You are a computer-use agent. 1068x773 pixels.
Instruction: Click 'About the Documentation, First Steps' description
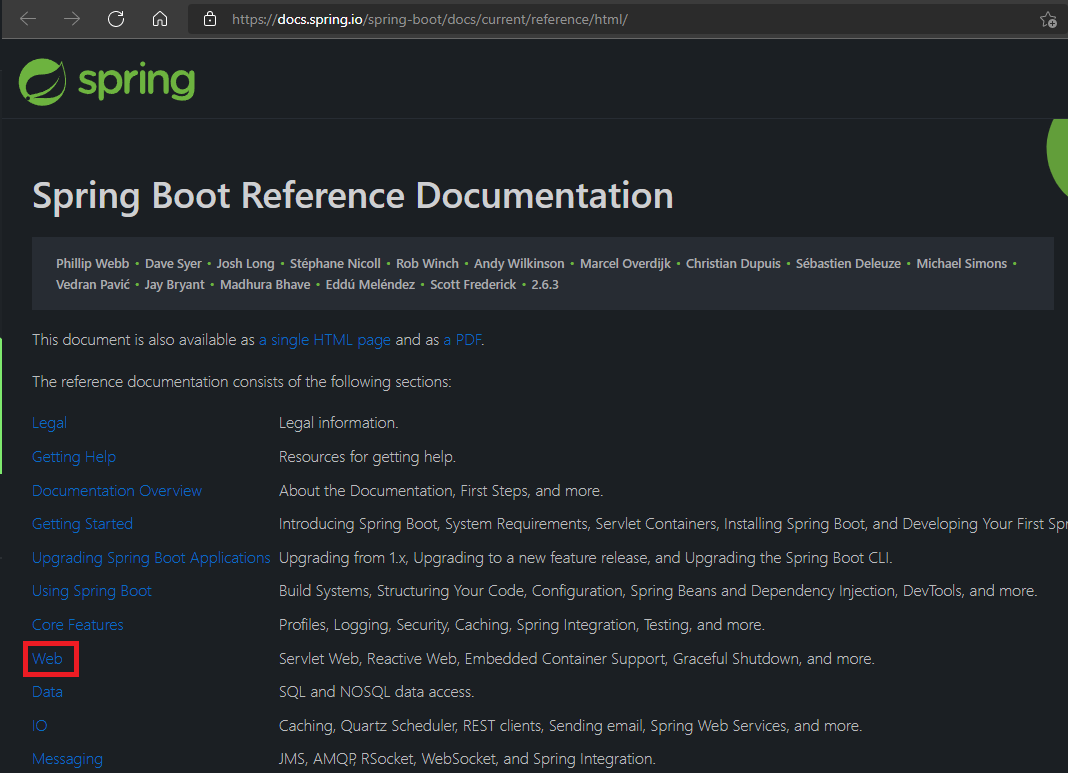tap(441, 490)
